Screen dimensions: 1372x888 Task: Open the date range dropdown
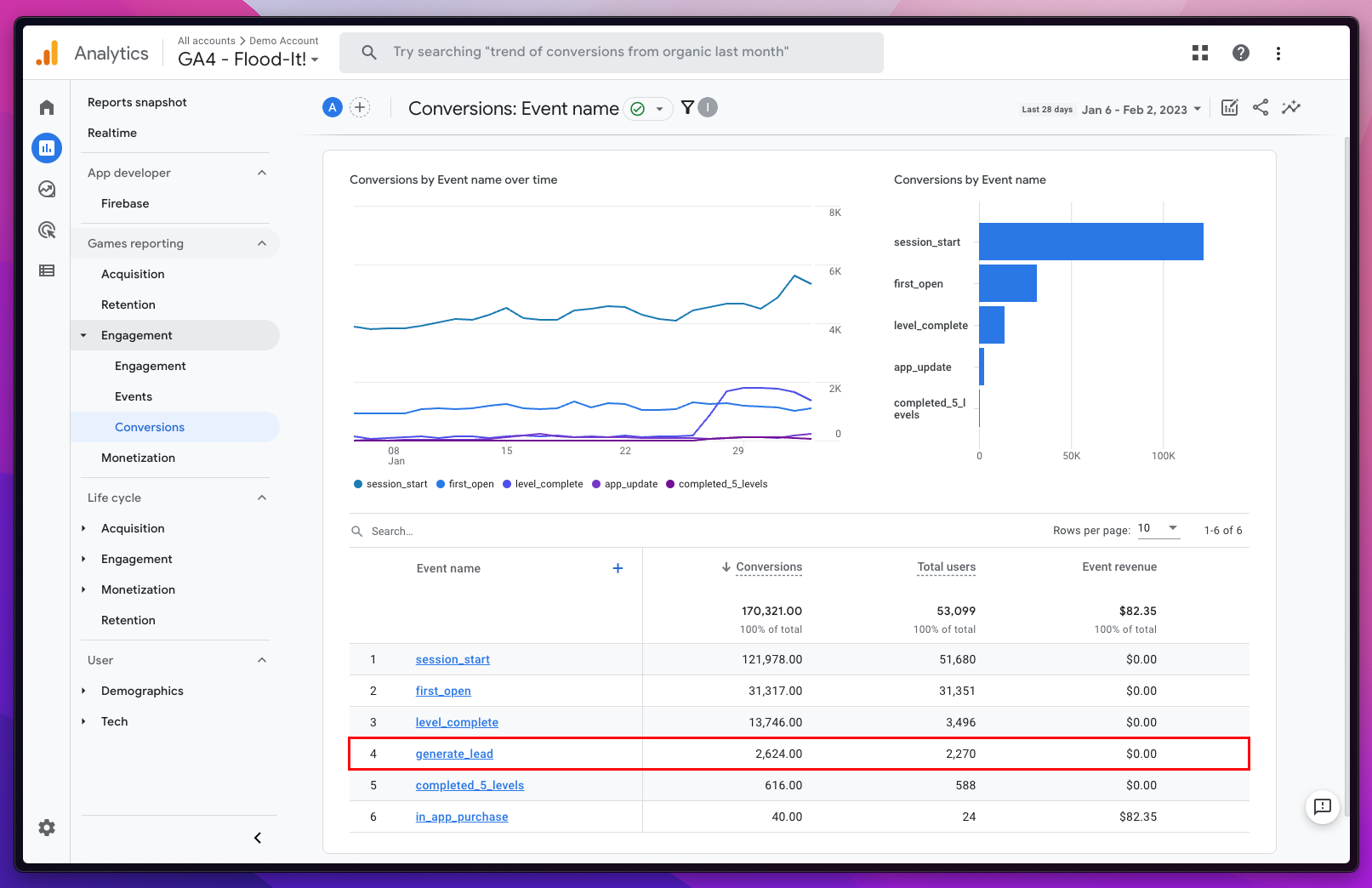coord(1141,110)
